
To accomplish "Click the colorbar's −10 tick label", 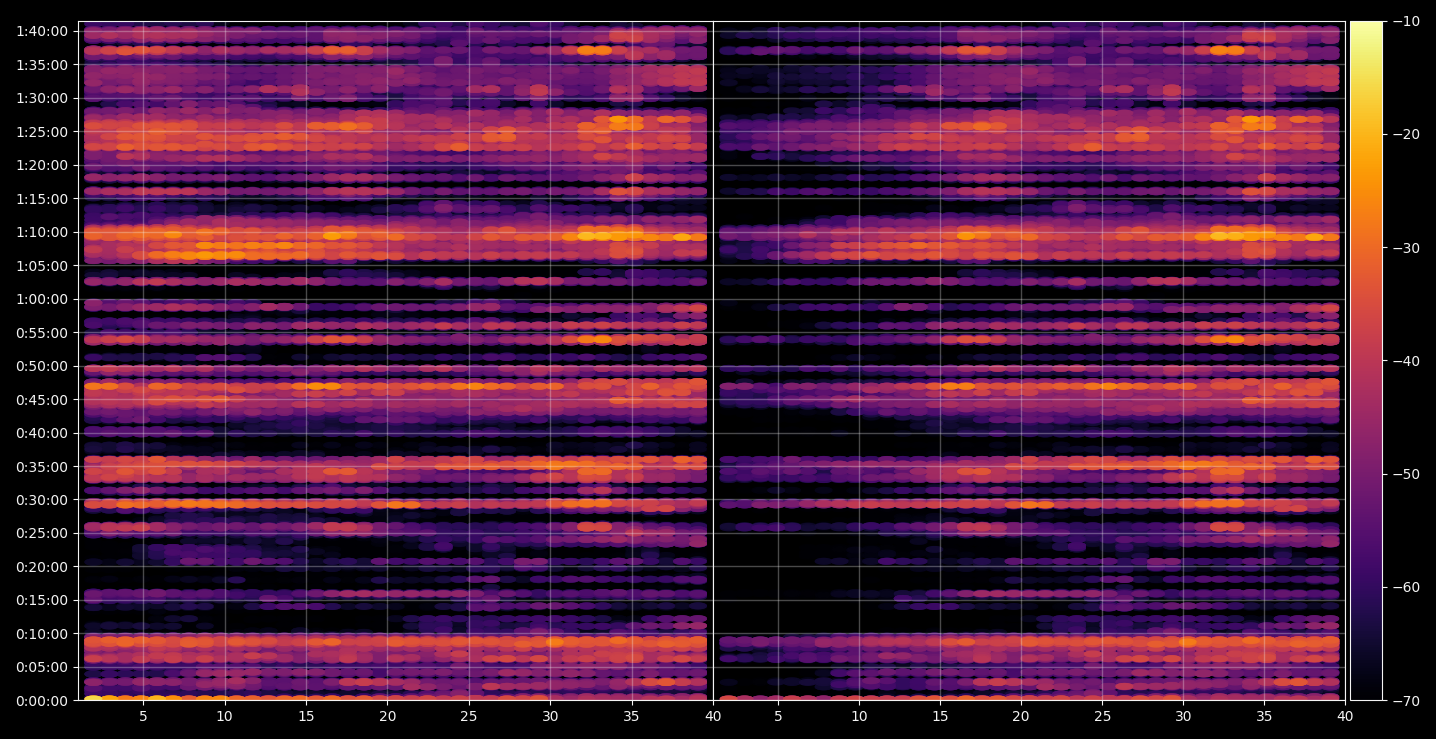I will [1405, 21].
